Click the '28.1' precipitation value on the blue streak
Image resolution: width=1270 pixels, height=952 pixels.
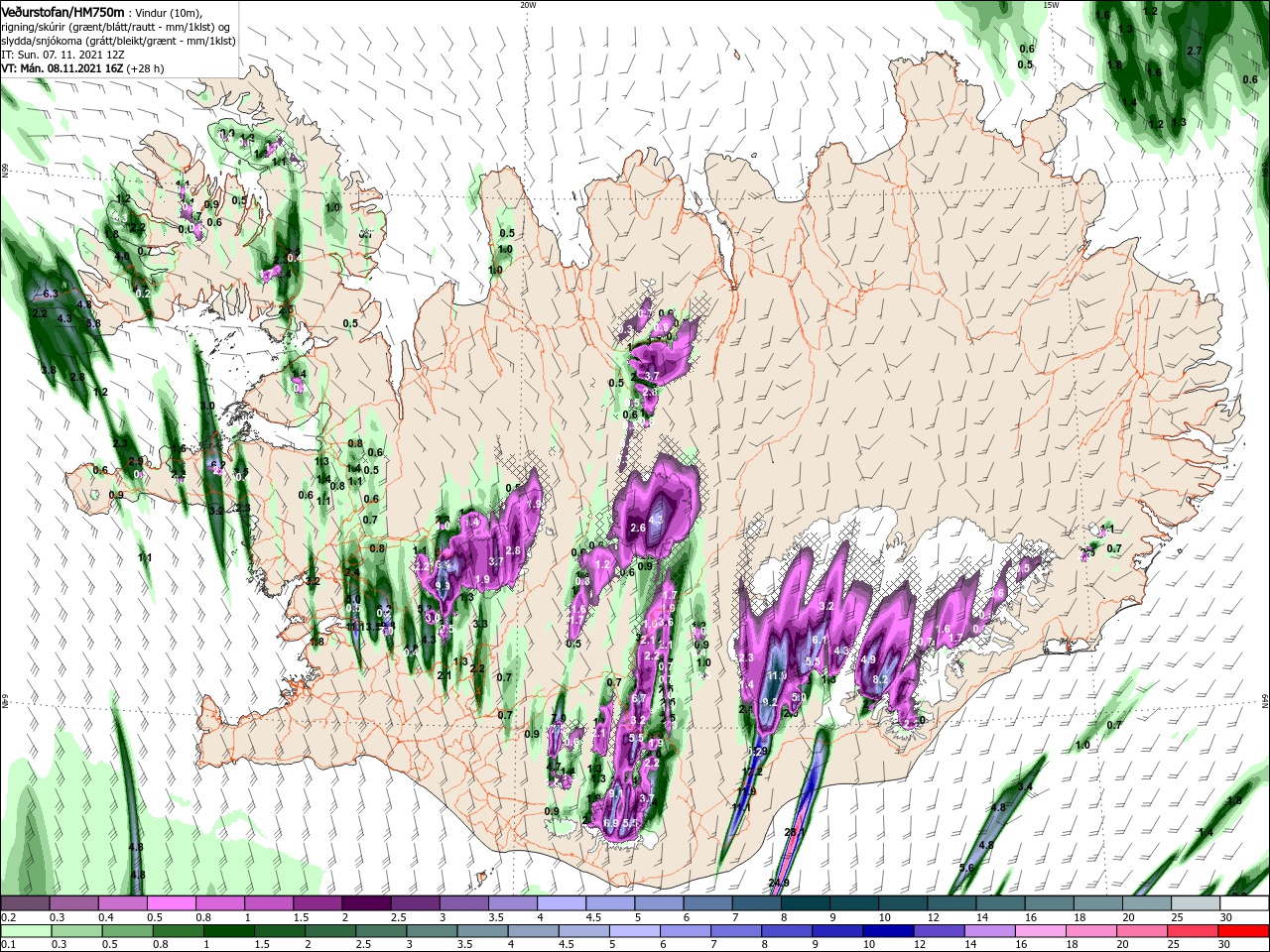coord(795,832)
